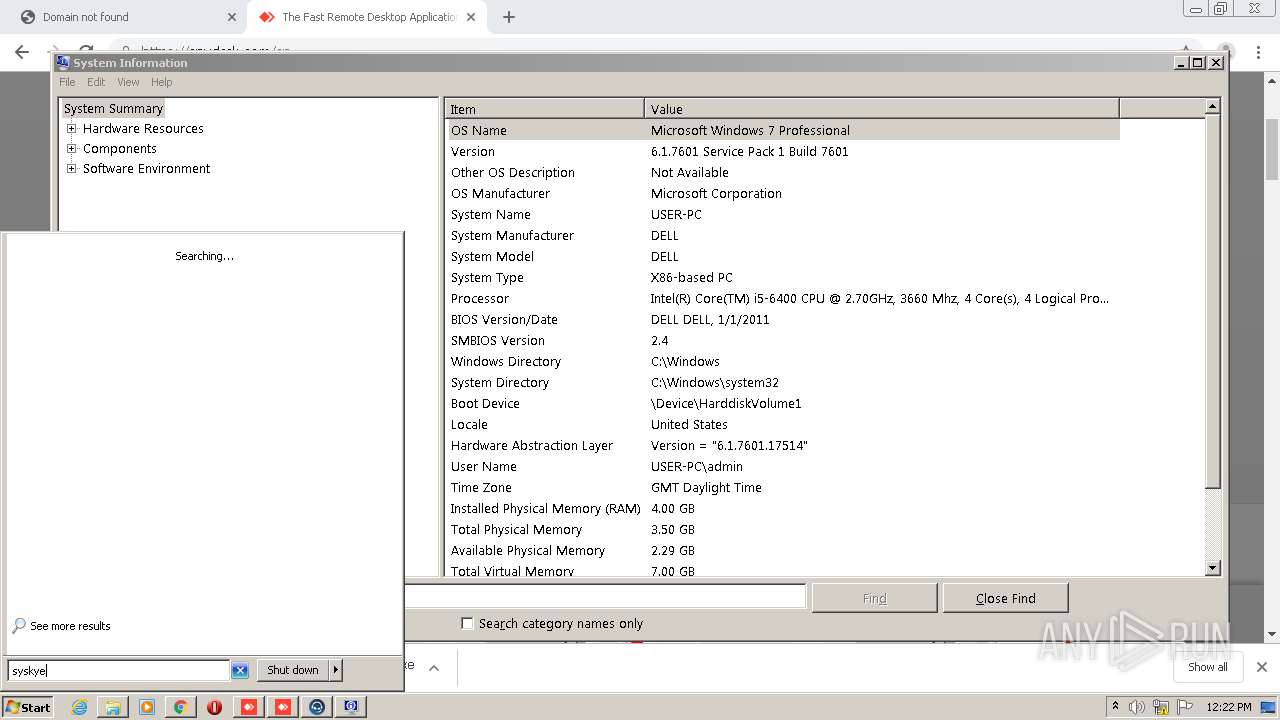The height and width of the screenshot is (720, 1280).
Task: Click the Find what text field
Action: tap(605, 596)
